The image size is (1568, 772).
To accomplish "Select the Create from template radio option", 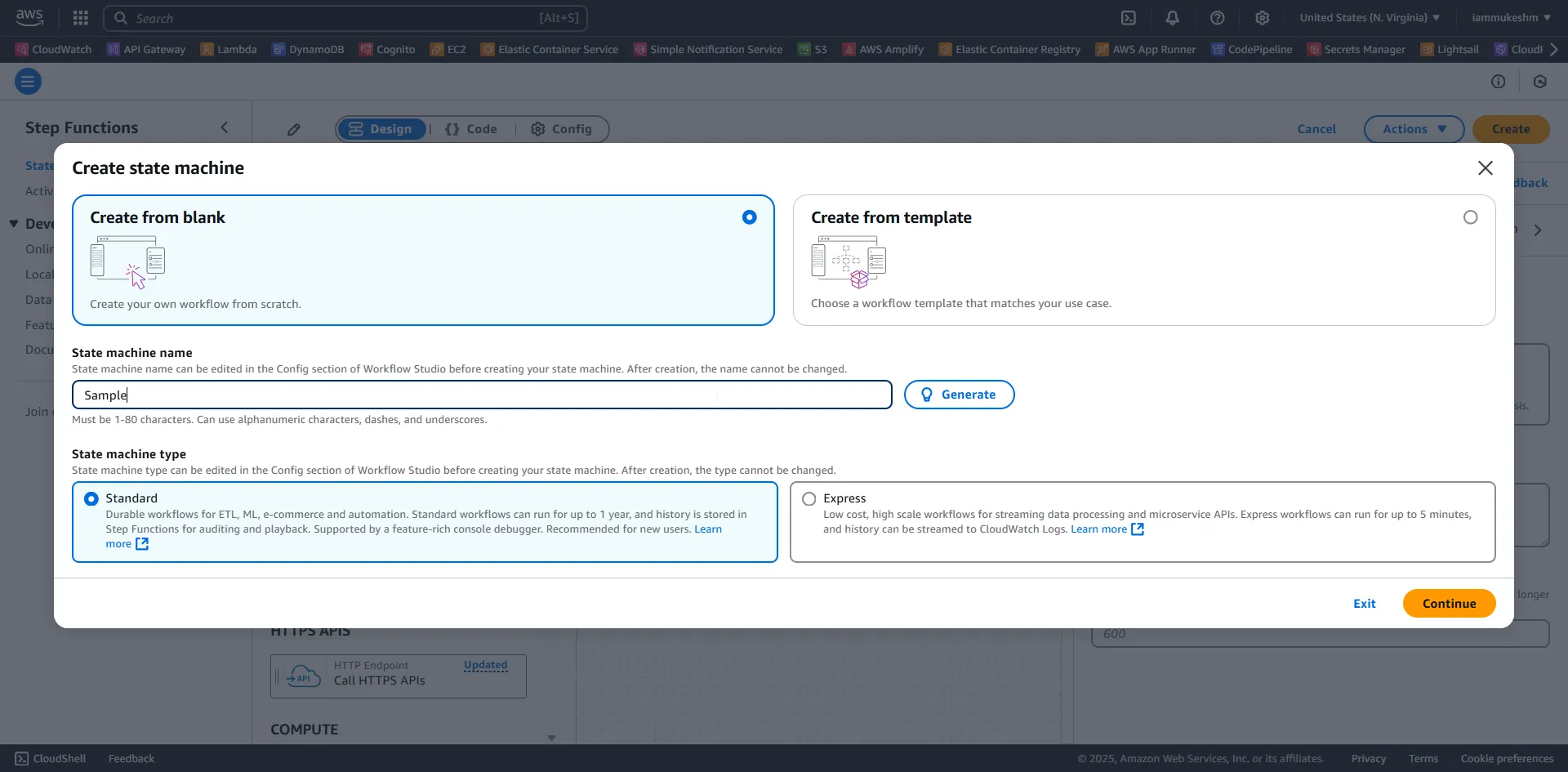I will point(1470,217).
